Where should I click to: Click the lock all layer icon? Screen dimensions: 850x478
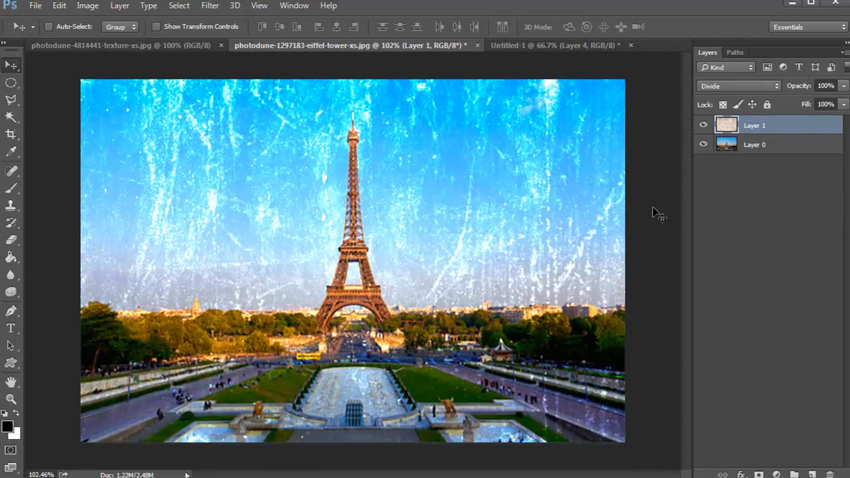click(767, 104)
